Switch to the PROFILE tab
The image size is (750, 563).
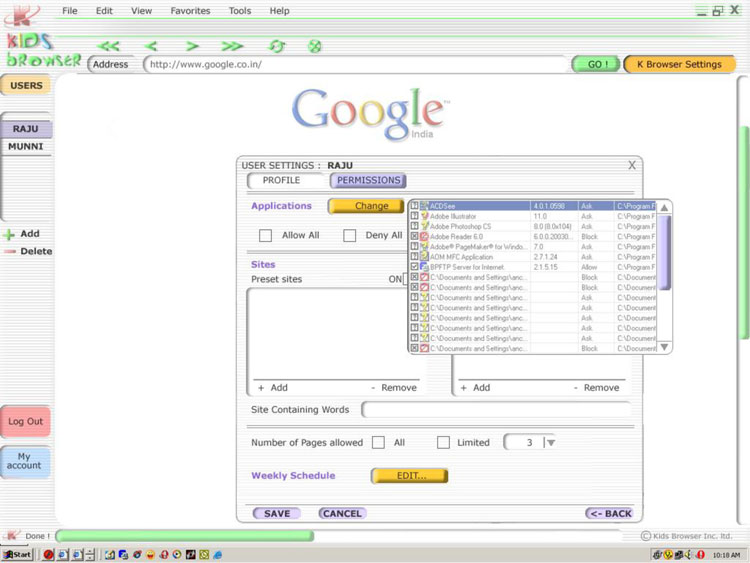[281, 181]
